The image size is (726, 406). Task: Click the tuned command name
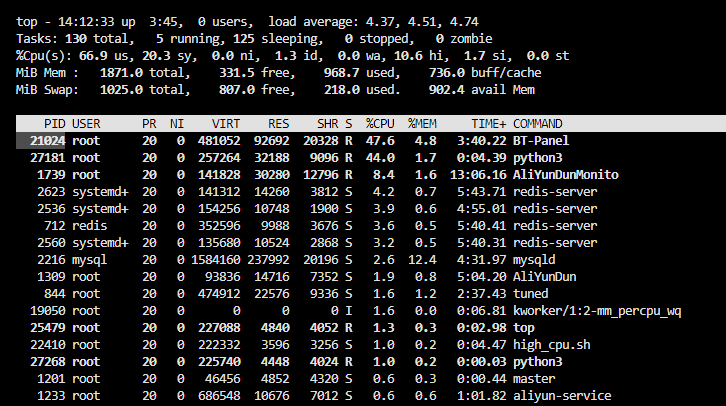531,294
